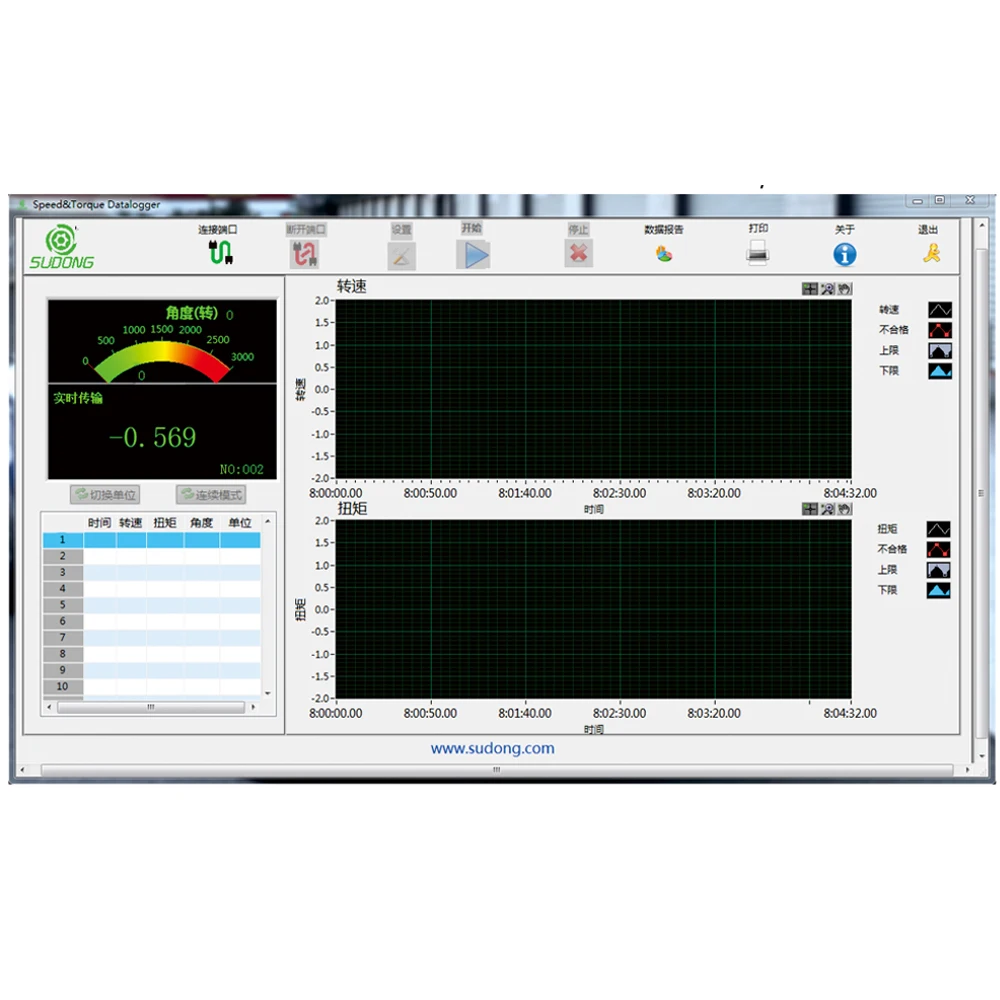Click the 时间 column header in table
Screen dimensions: 1000x1000
tap(99, 523)
